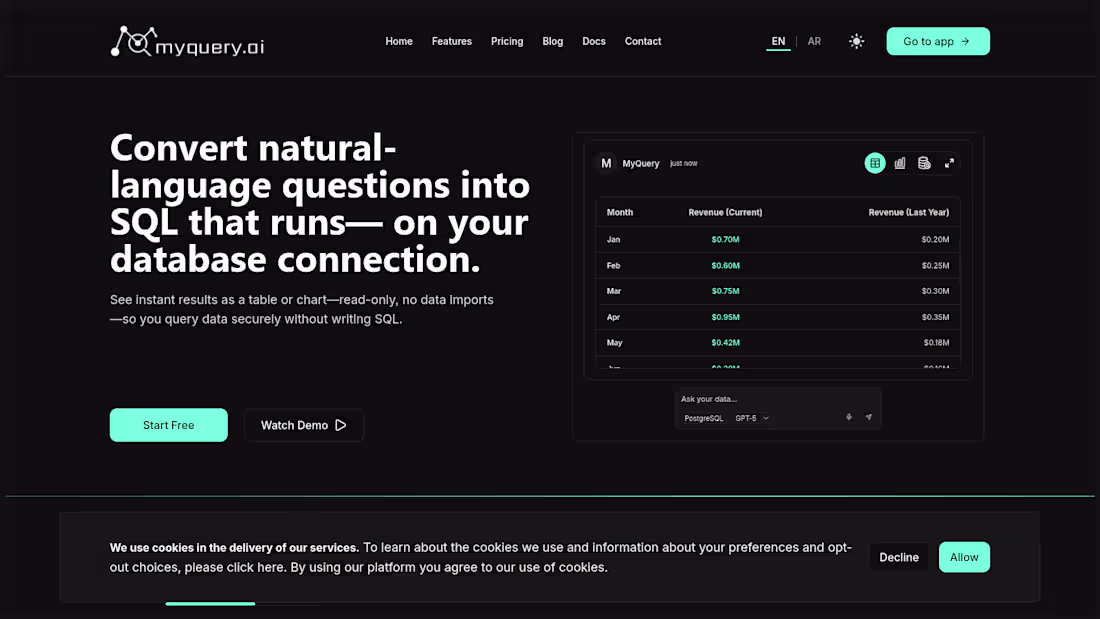1100x619 pixels.
Task: Open the GPT-5 model dropdown
Action: coord(751,418)
